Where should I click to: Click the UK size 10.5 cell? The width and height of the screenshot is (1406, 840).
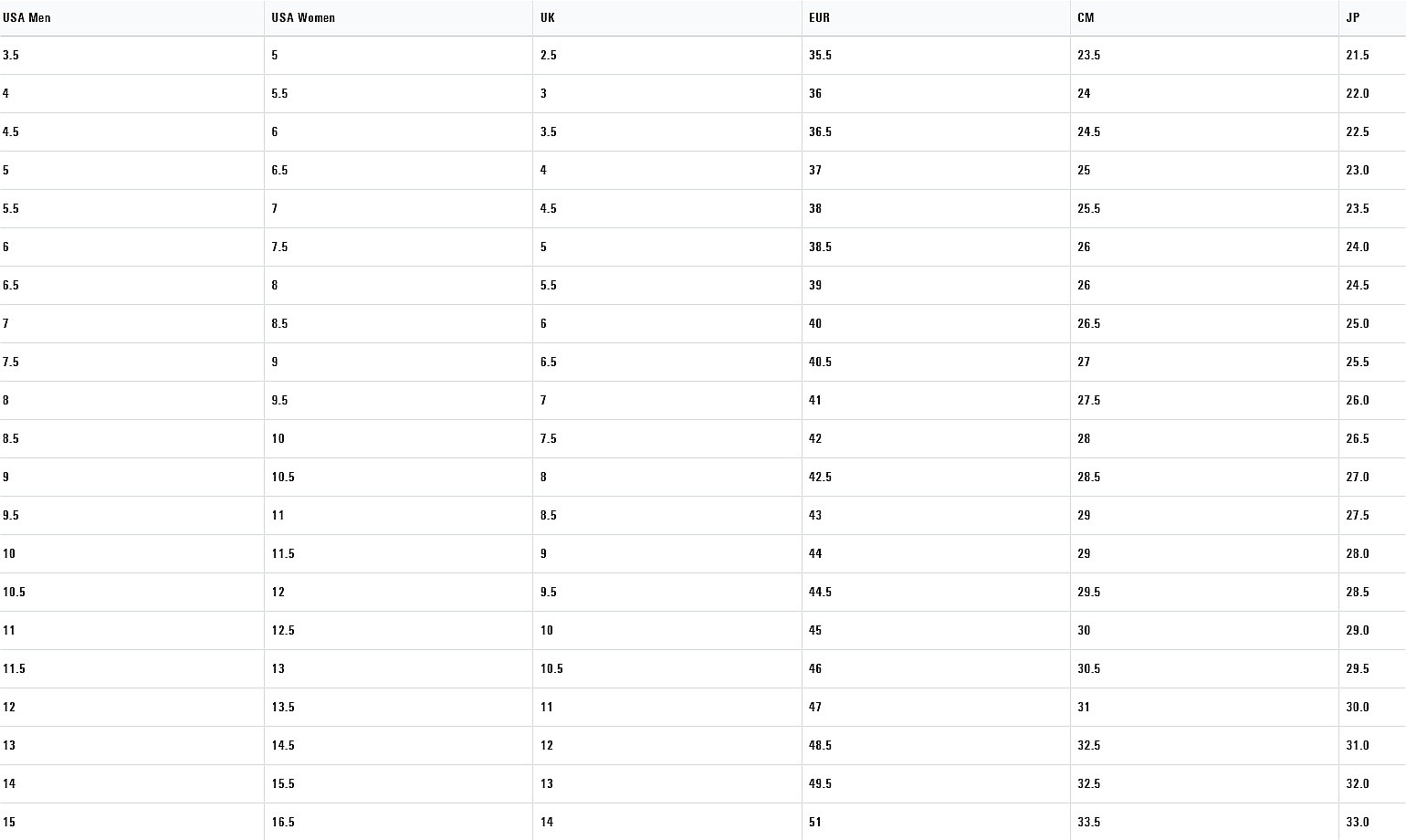click(x=666, y=669)
